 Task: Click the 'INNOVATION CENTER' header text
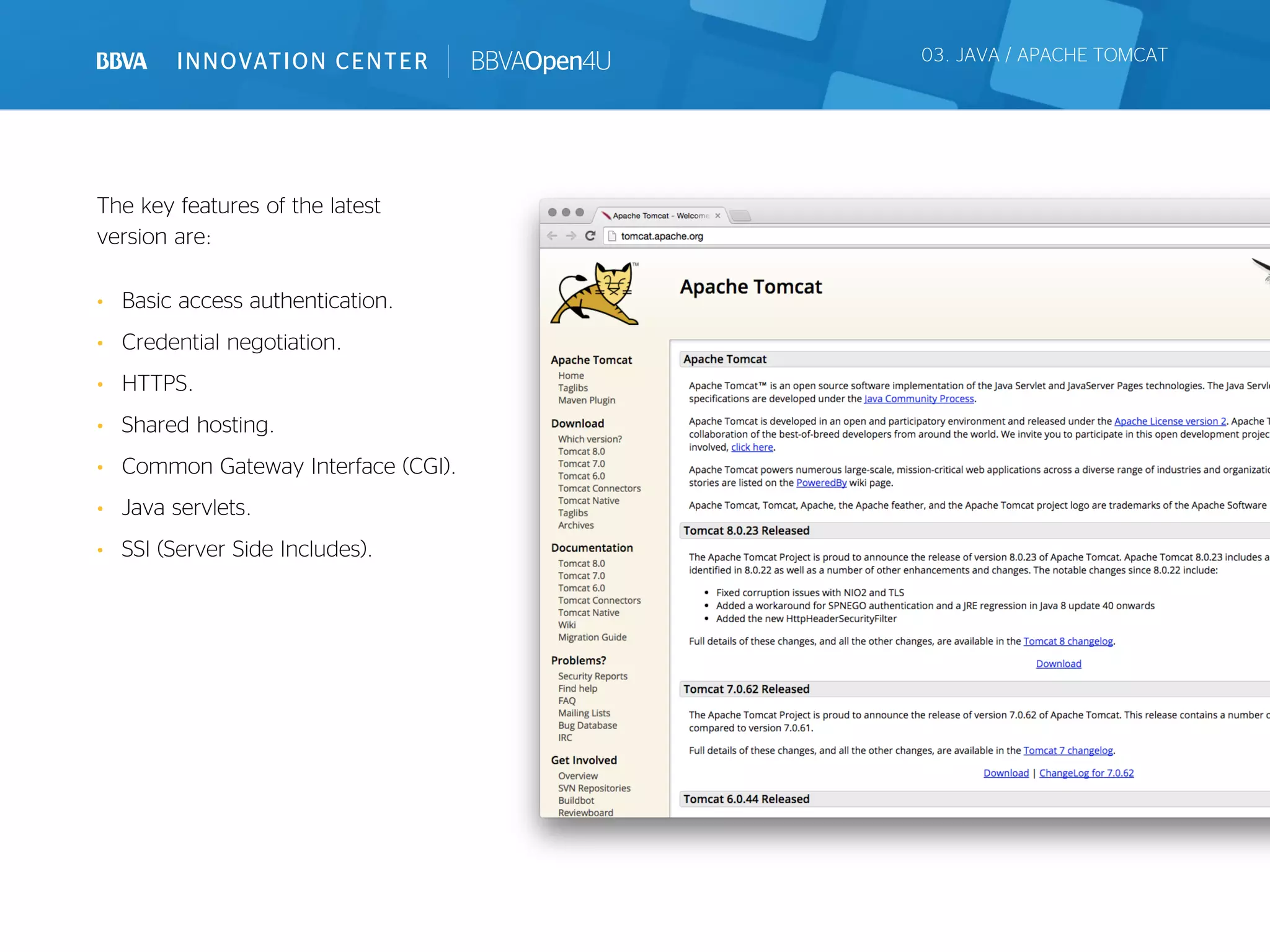point(303,61)
